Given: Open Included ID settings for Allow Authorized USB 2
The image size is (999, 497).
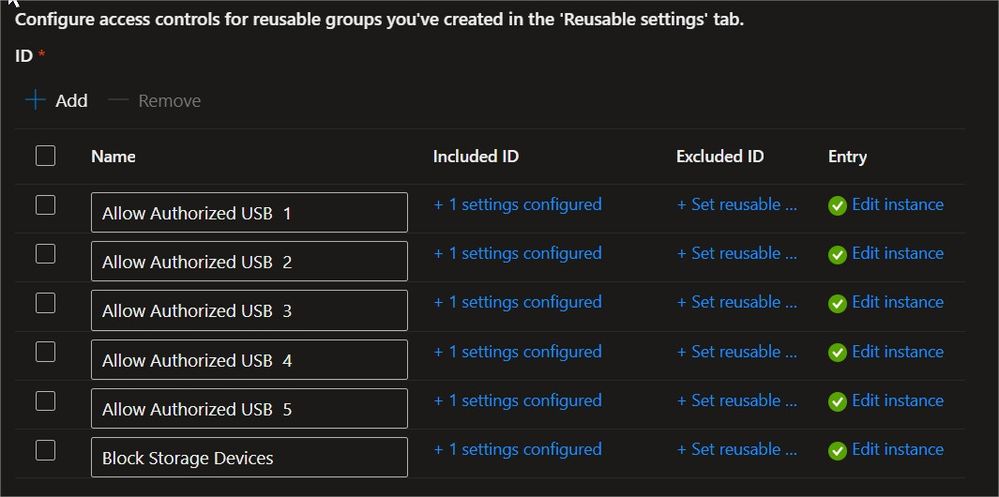Looking at the screenshot, I should click(x=517, y=253).
